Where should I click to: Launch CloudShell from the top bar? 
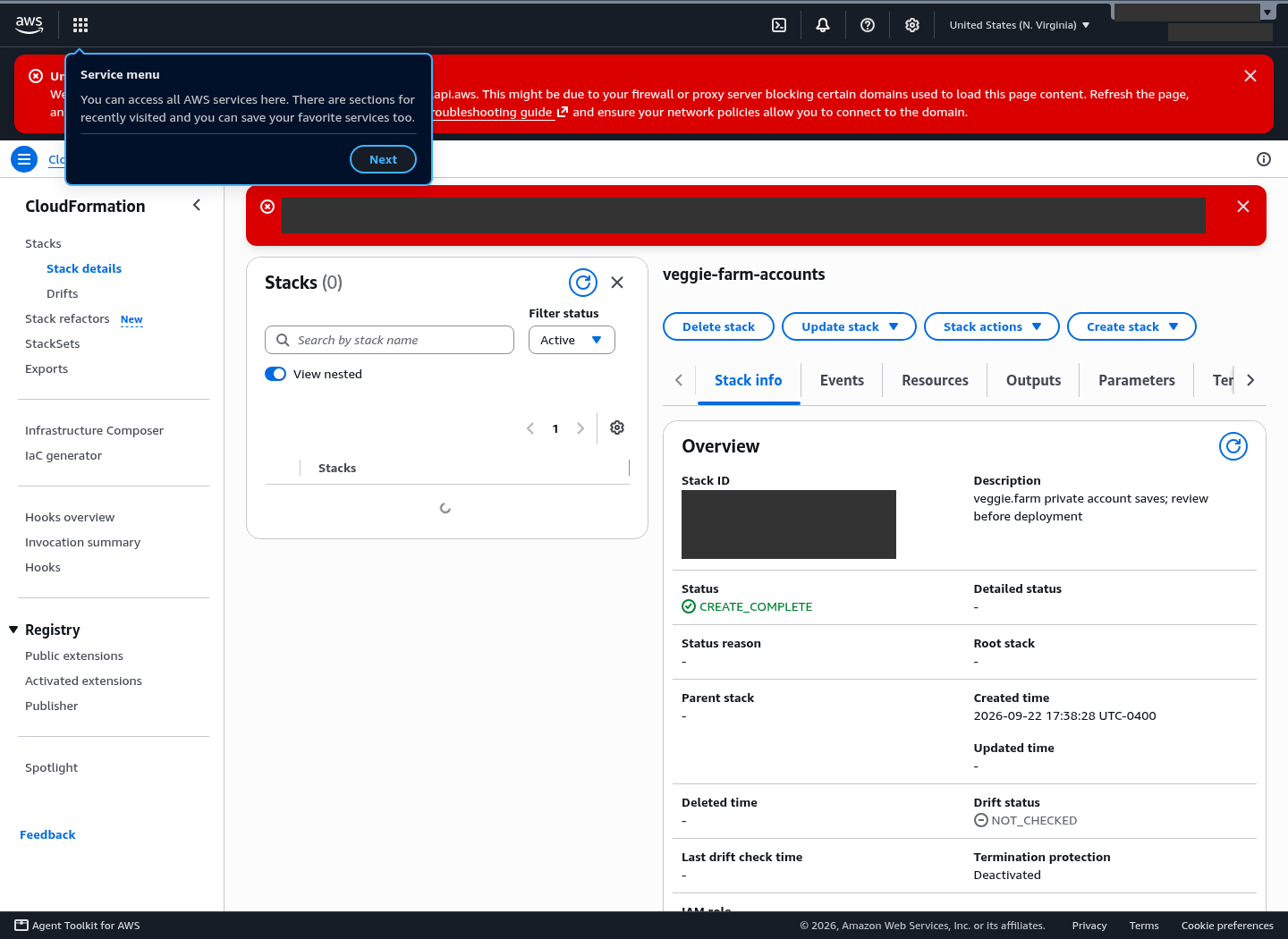[779, 25]
